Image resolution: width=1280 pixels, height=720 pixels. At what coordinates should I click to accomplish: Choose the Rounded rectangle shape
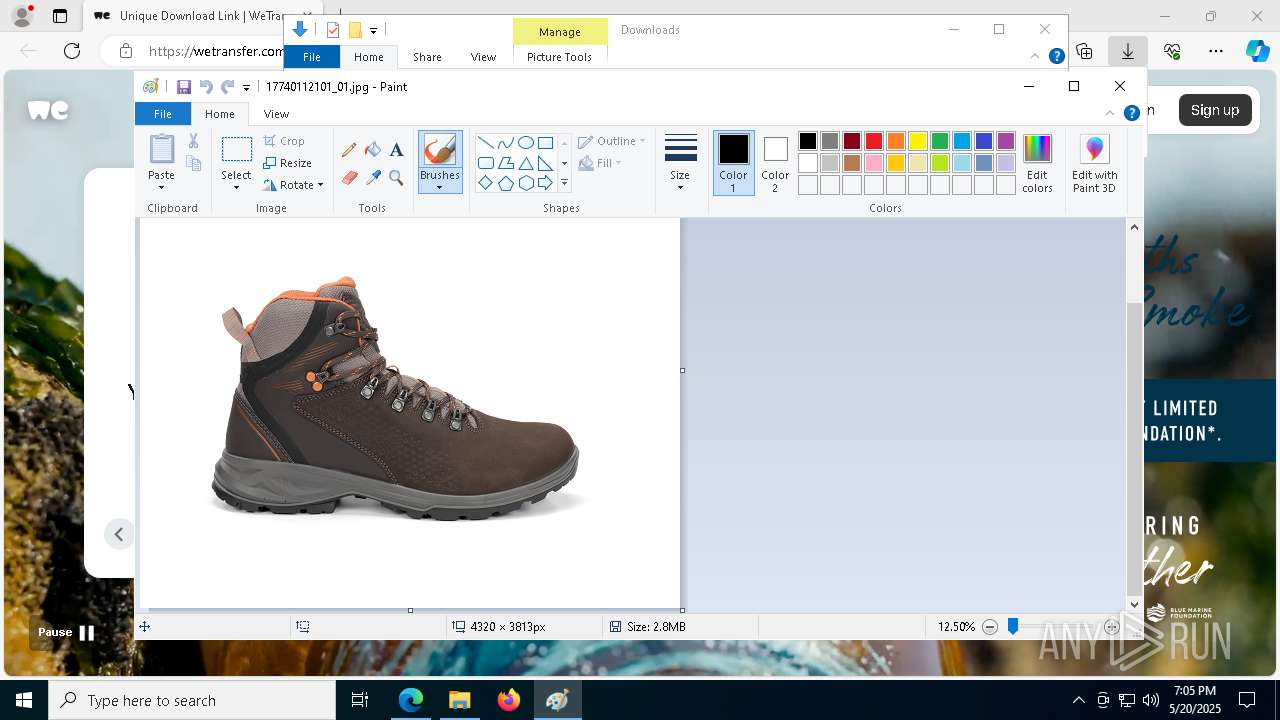pos(485,163)
